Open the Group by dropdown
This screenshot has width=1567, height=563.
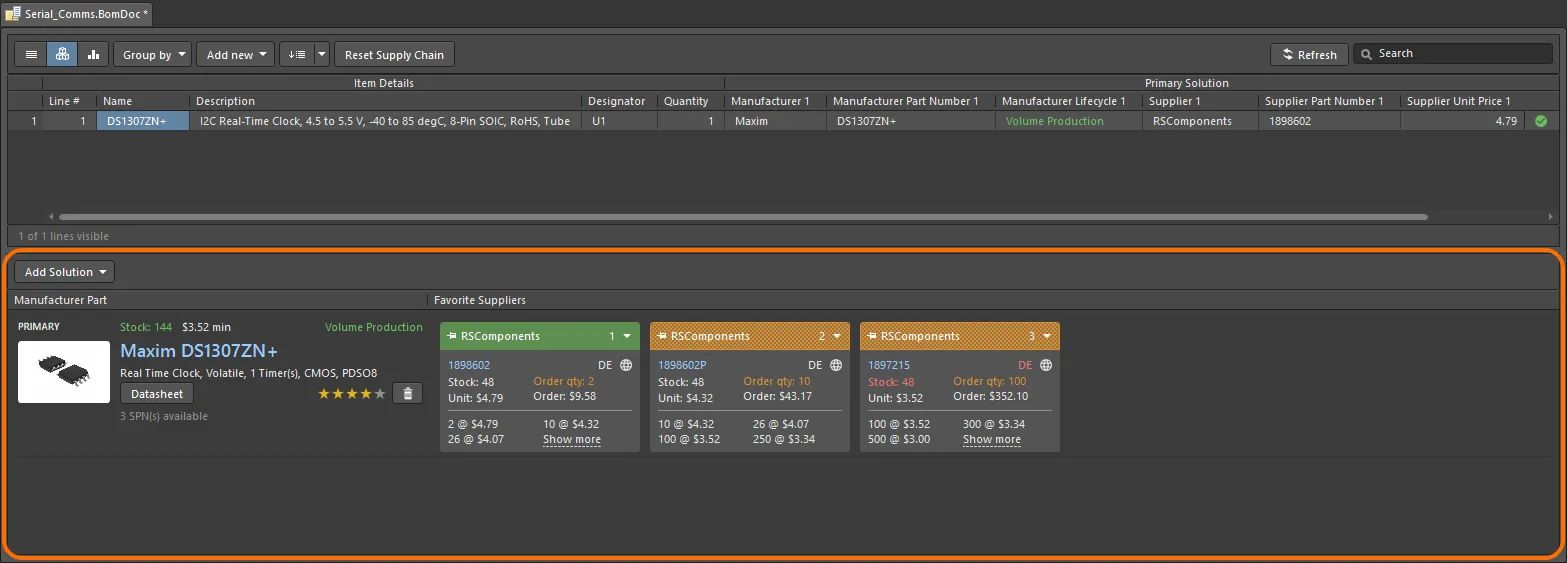tap(152, 54)
